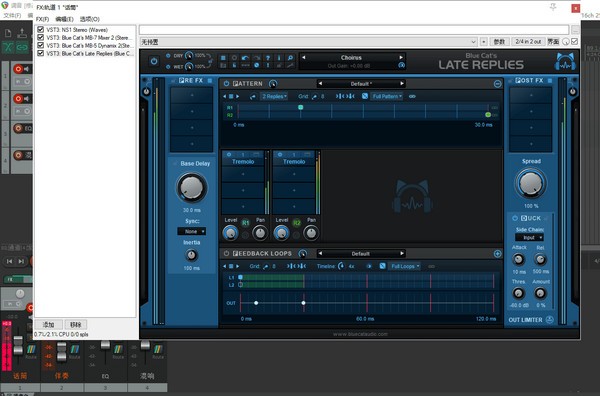This screenshot has height=396, width=600.
Task: Open the Side Chain Input dropdown
Action: [529, 238]
